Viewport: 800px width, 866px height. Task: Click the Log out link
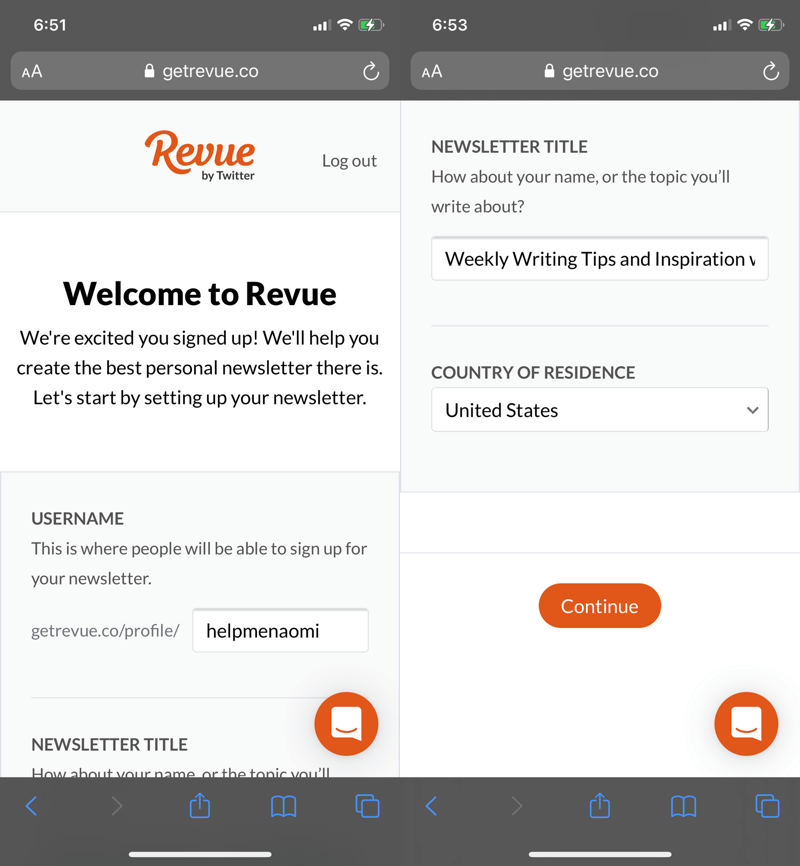(349, 161)
